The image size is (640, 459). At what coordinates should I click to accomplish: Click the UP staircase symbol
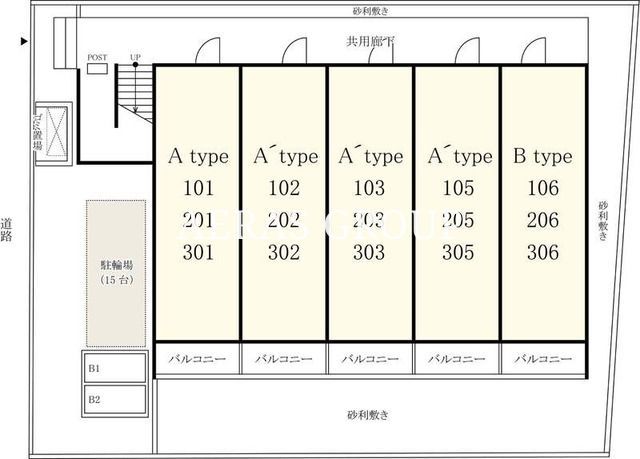point(135,93)
